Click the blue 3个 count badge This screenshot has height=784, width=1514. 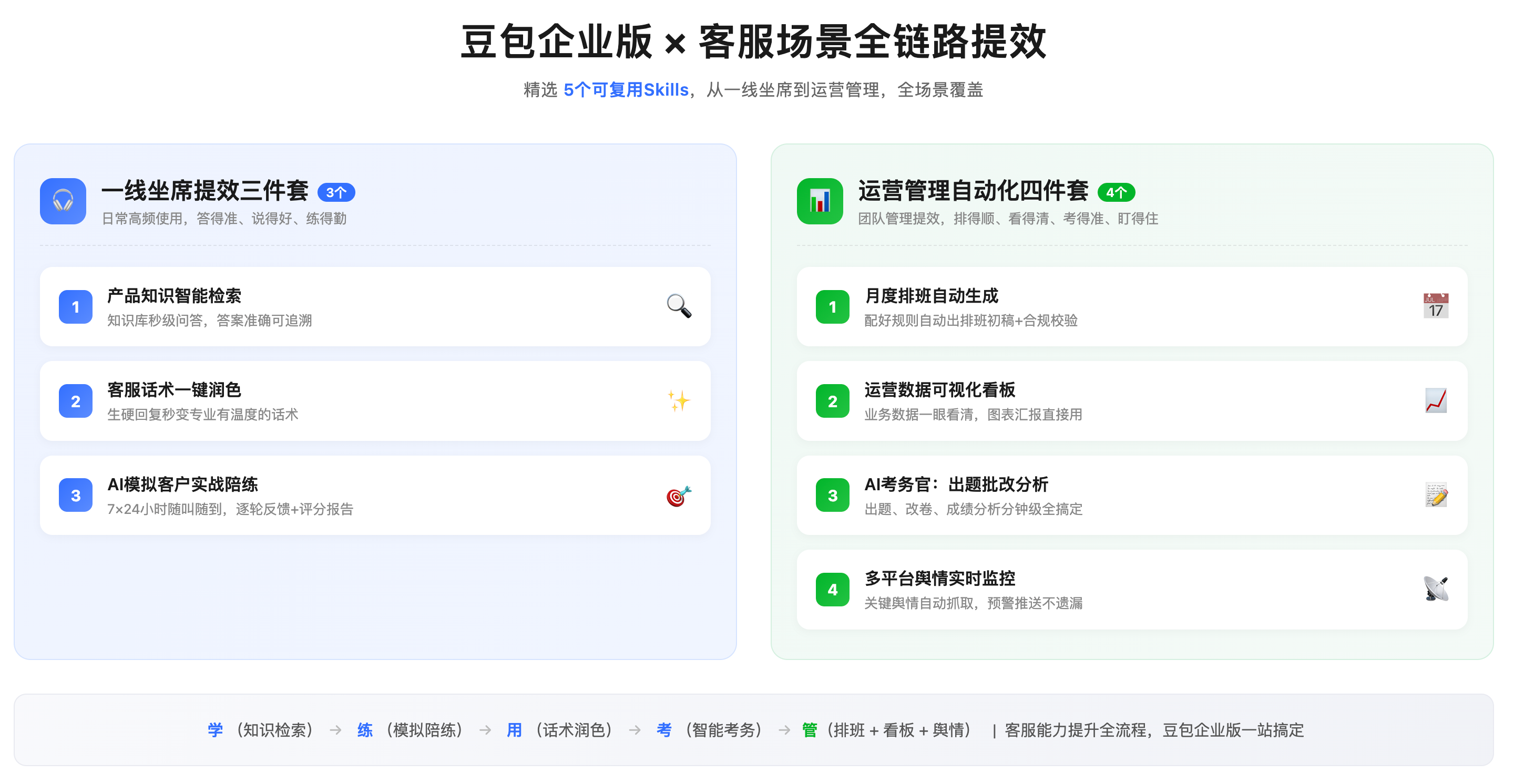click(x=336, y=192)
